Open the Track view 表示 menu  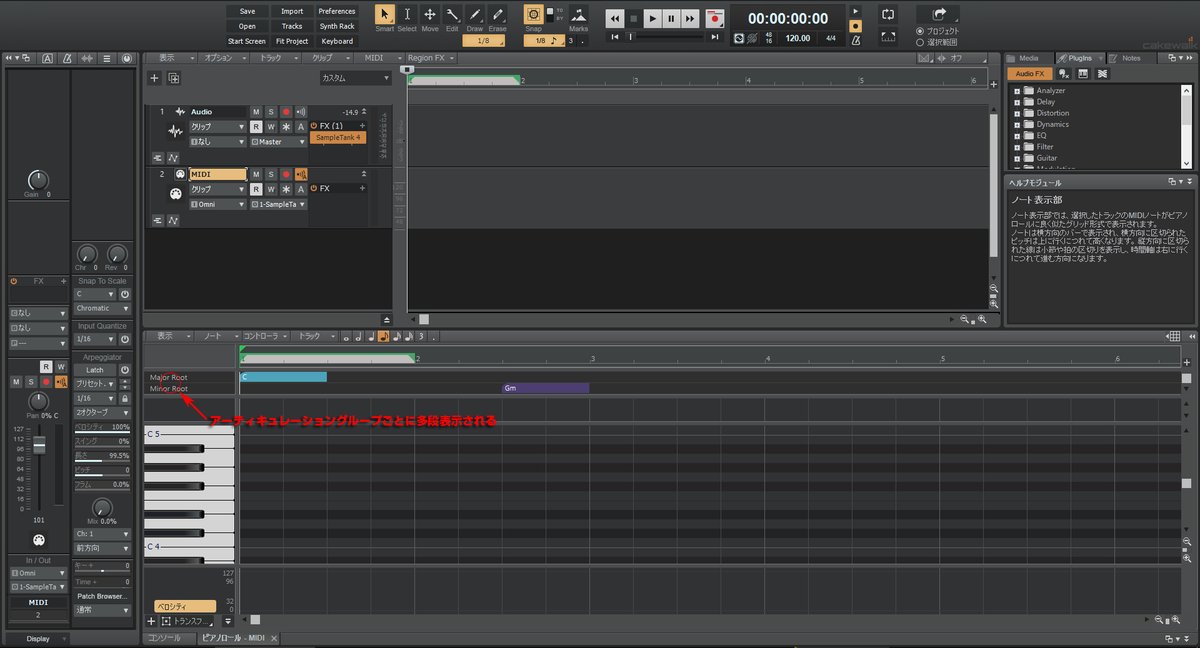click(170, 58)
